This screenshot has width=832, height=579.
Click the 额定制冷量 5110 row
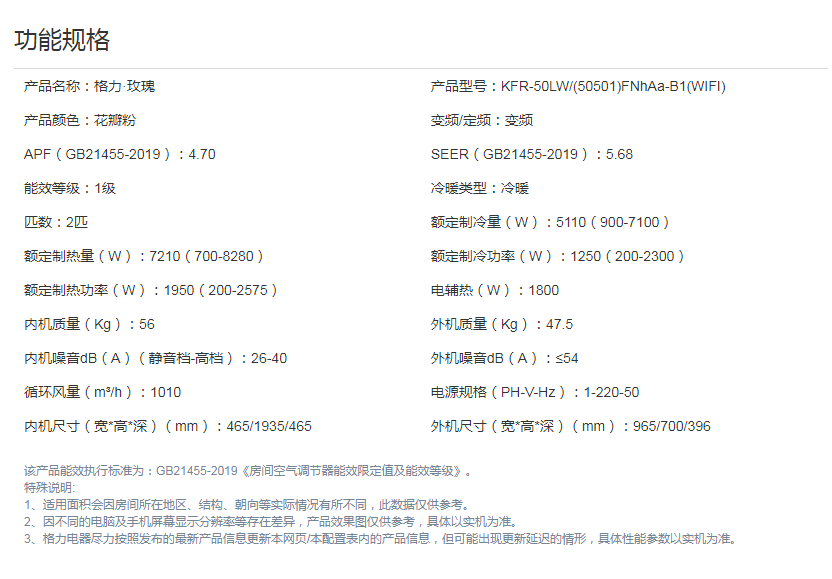[x=550, y=222]
